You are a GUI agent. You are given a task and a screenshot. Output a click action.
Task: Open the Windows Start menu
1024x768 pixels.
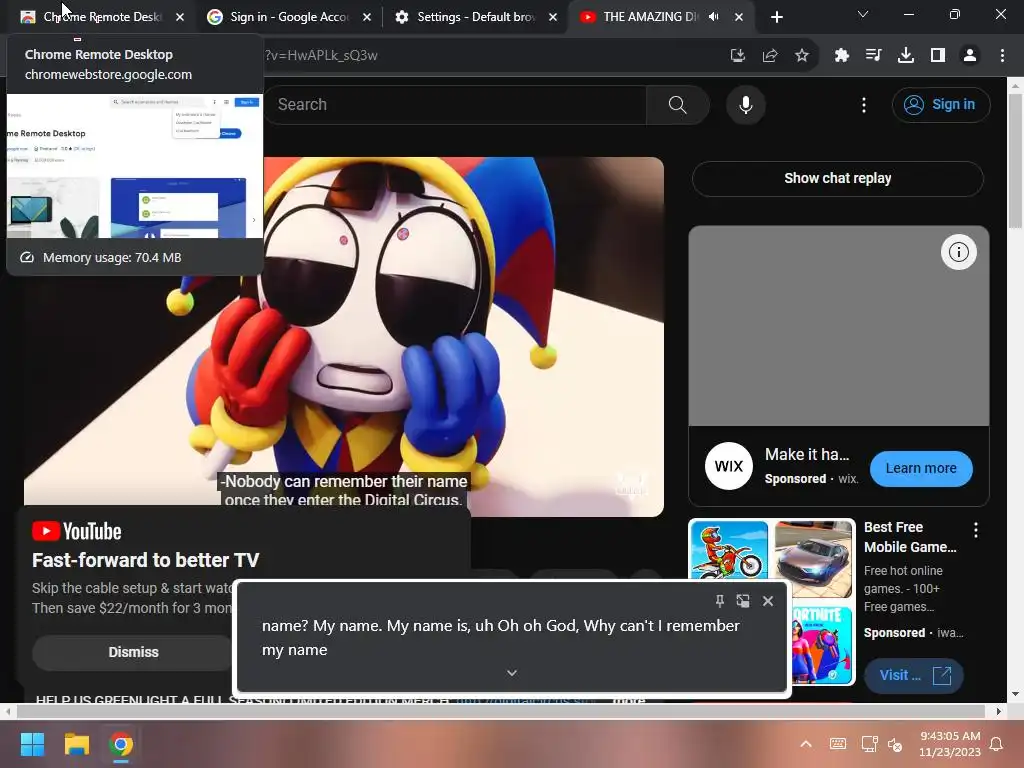[x=32, y=744]
